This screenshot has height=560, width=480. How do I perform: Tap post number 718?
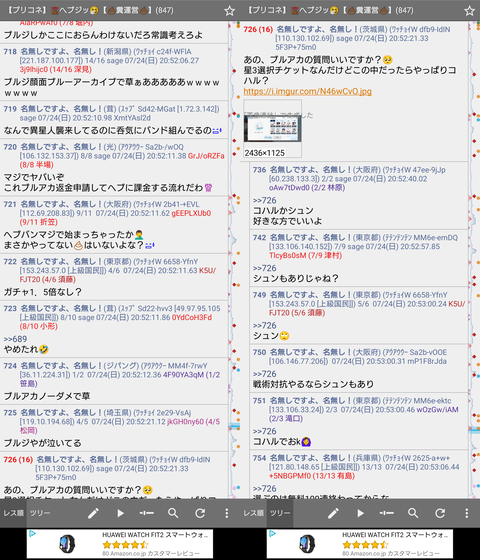point(10,51)
